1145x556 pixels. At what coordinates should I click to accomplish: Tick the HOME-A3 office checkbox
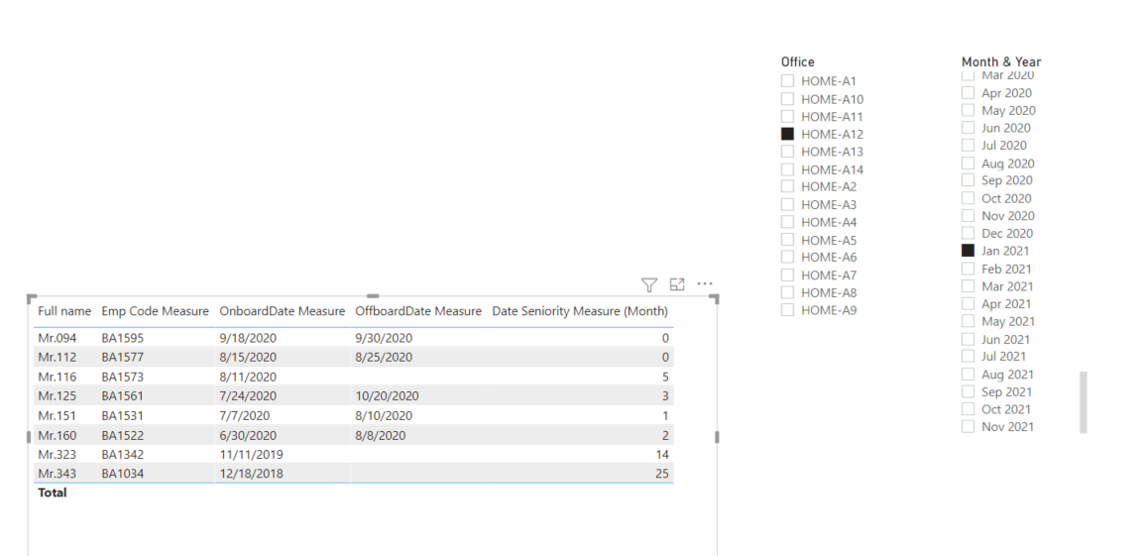[x=787, y=204]
